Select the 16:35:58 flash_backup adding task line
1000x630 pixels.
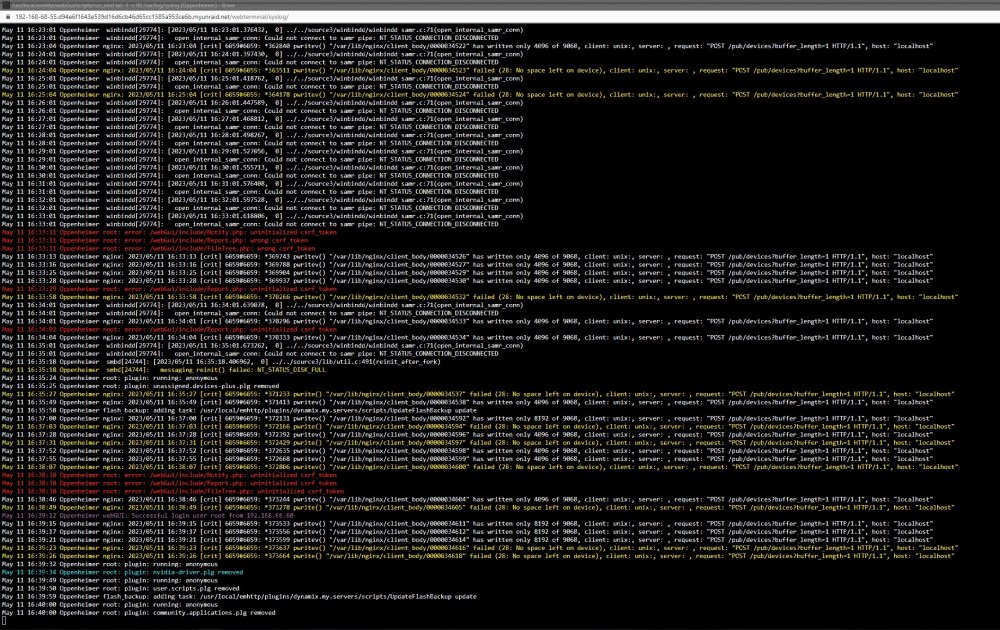click(239, 410)
